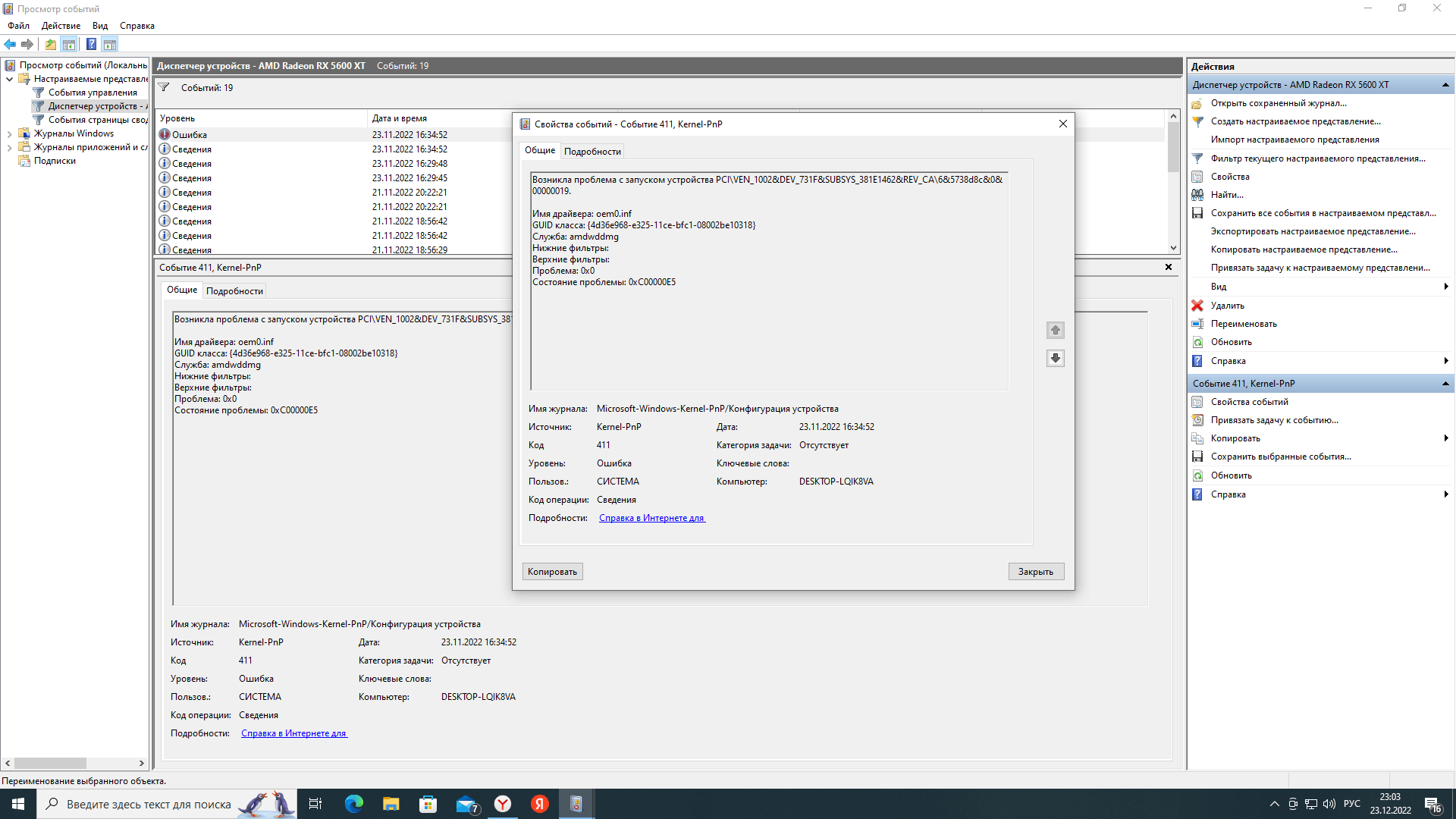Open the Файл menu

18,26
